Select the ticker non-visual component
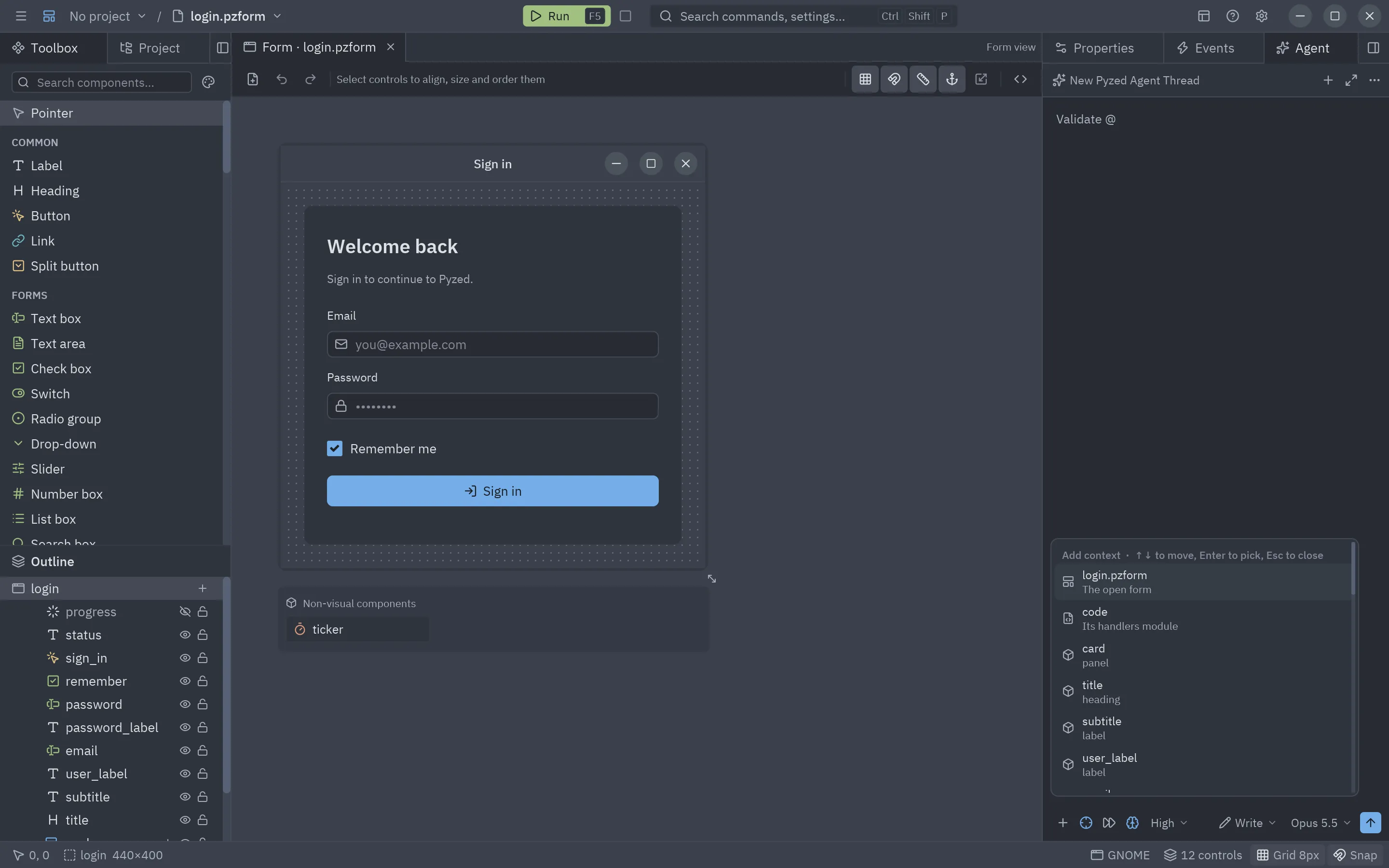 click(357, 629)
